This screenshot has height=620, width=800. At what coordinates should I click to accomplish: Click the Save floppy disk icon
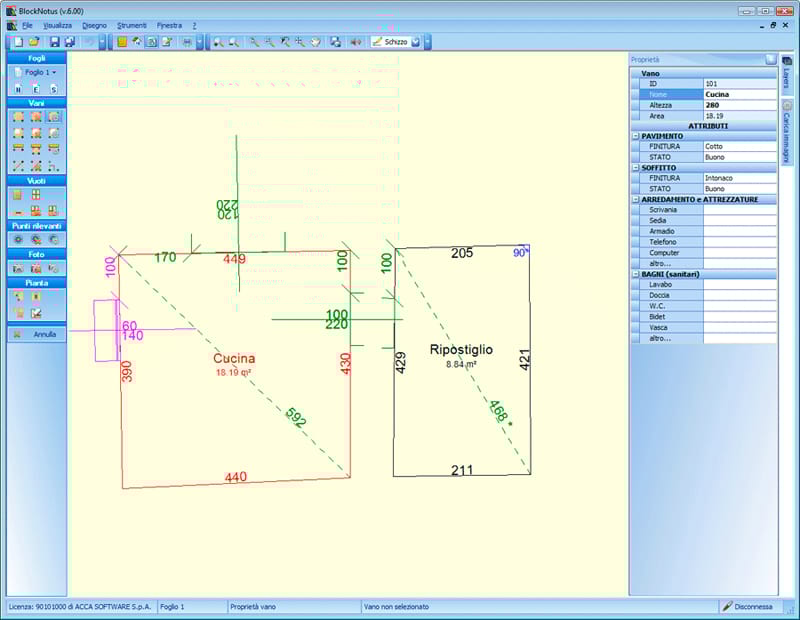[x=55, y=42]
